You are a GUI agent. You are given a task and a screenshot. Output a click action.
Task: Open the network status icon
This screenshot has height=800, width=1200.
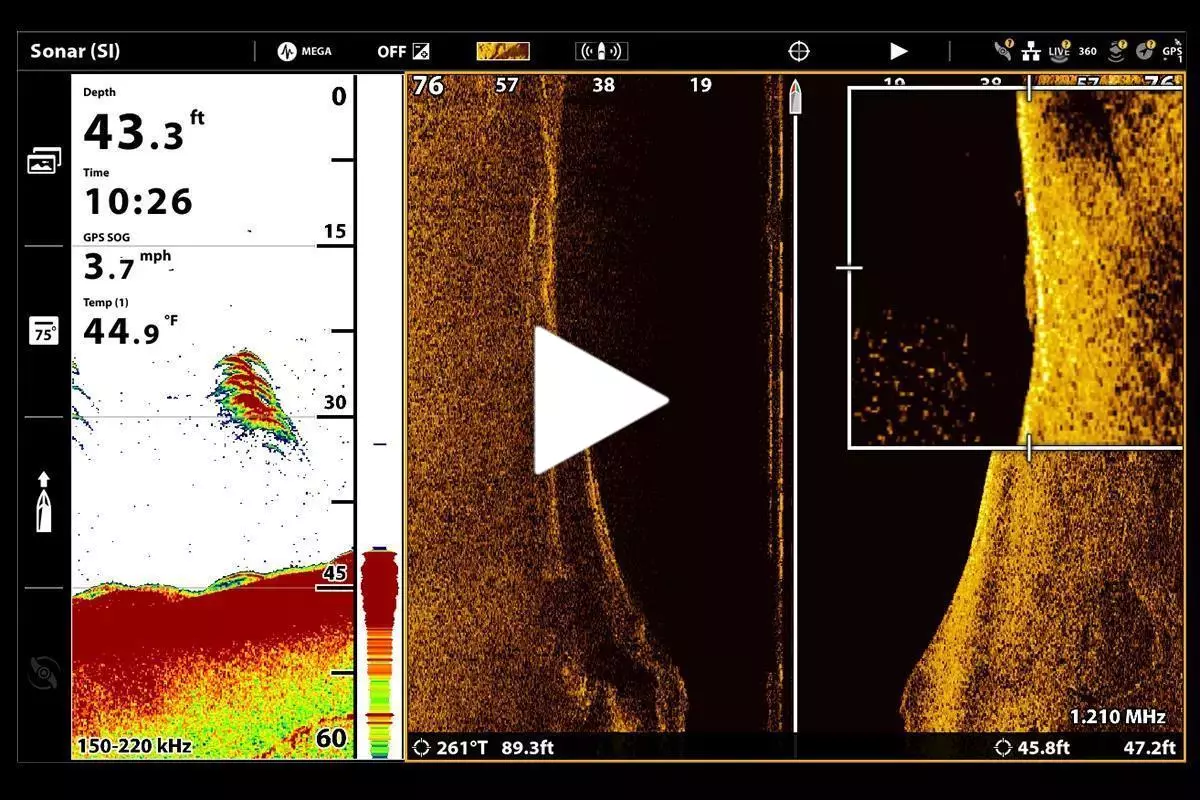click(x=1031, y=51)
